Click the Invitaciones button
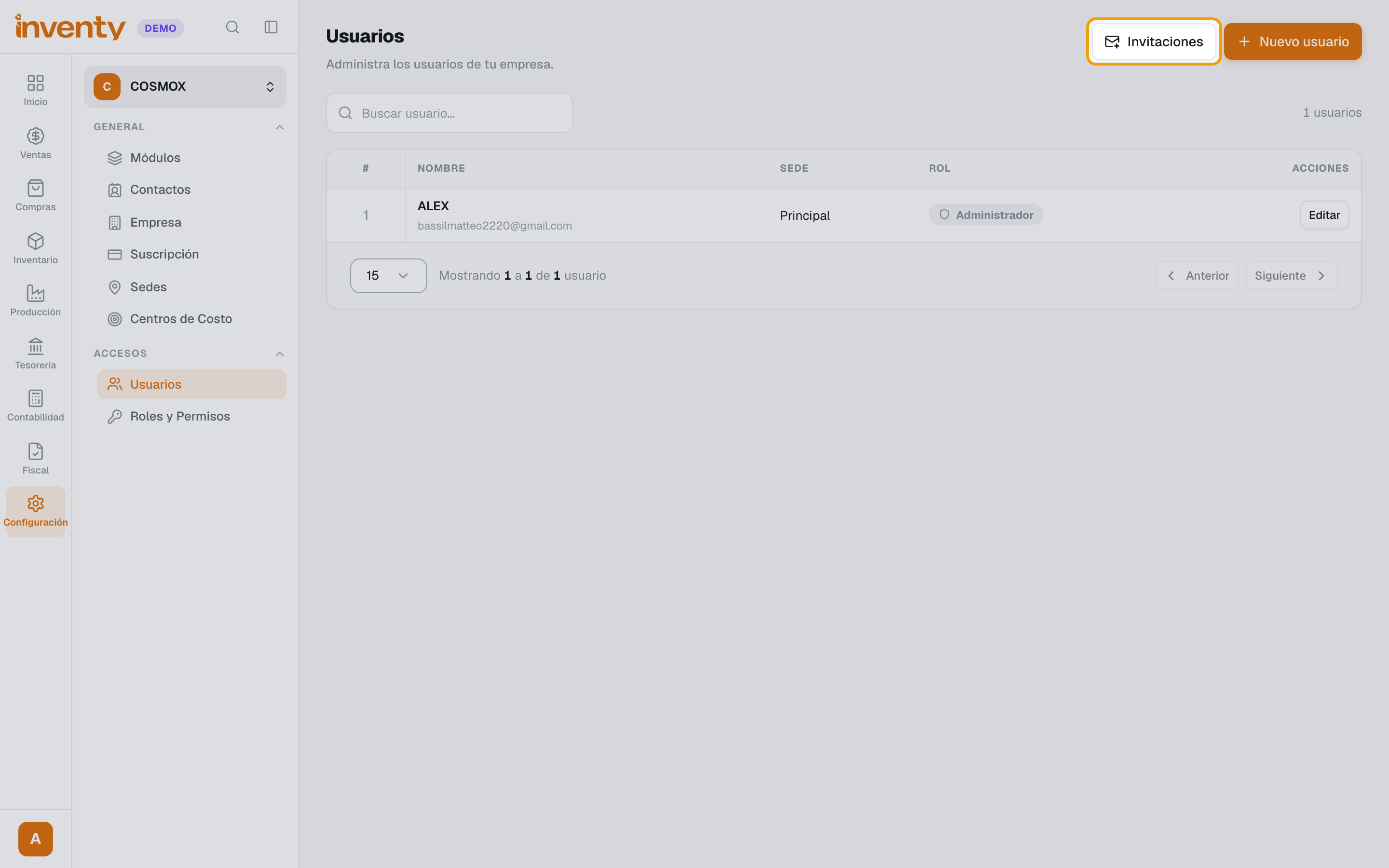 (x=1154, y=41)
